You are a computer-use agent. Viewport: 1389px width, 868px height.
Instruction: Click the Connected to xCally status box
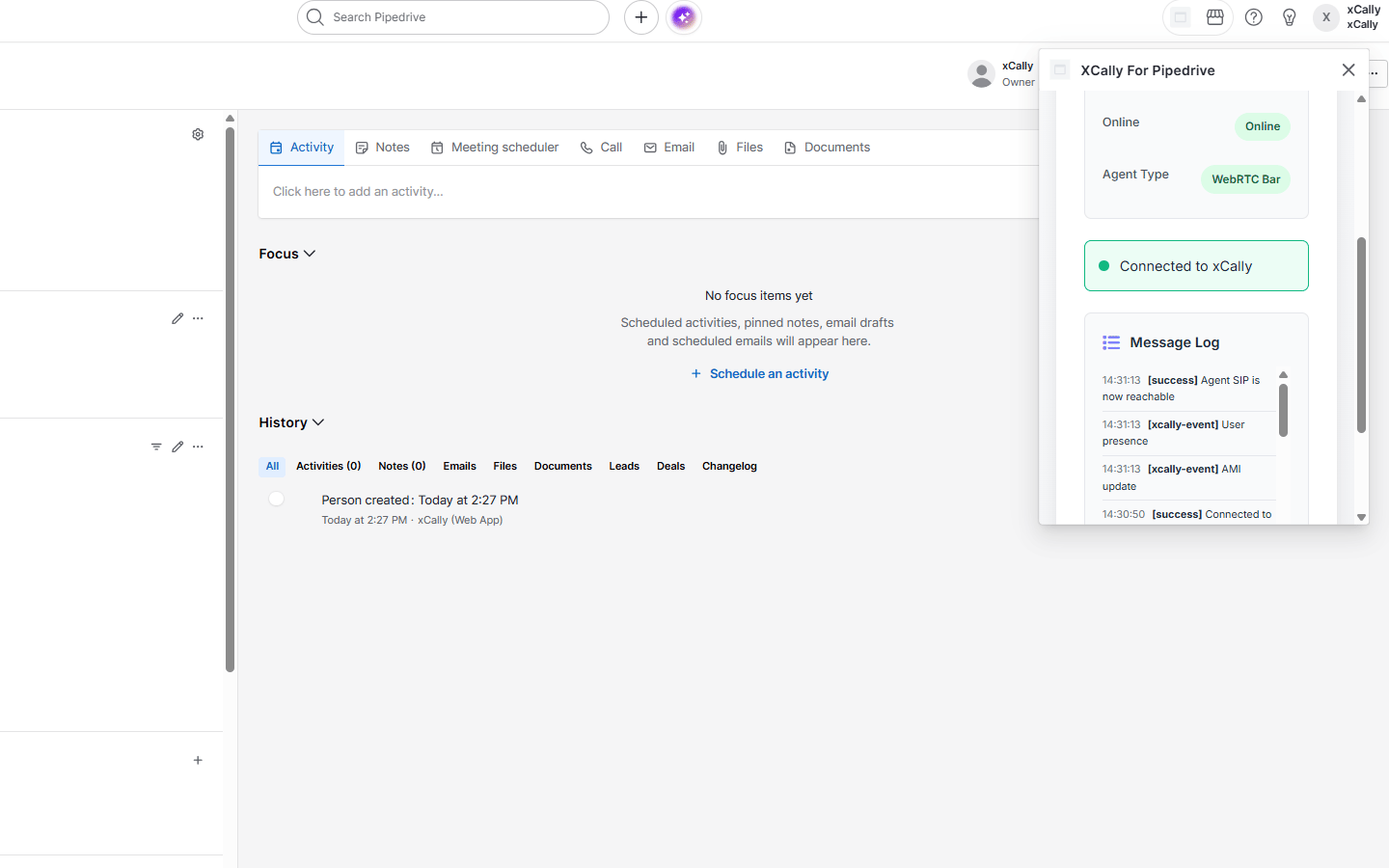(x=1196, y=266)
